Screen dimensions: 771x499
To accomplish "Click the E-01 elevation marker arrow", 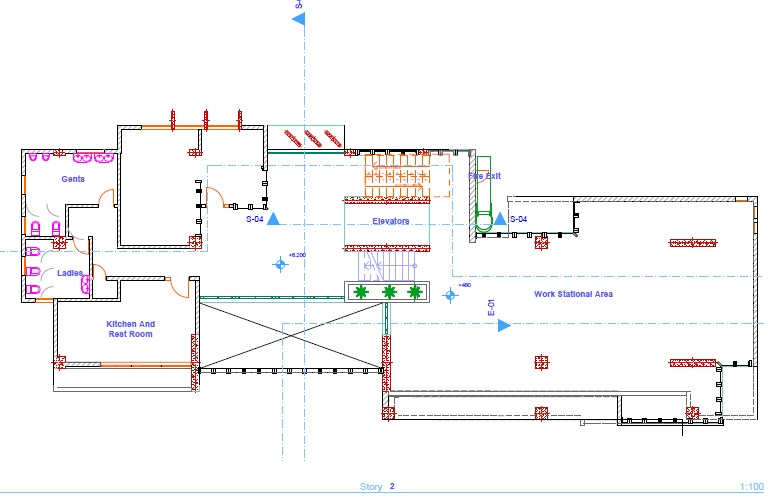I will (505, 325).
